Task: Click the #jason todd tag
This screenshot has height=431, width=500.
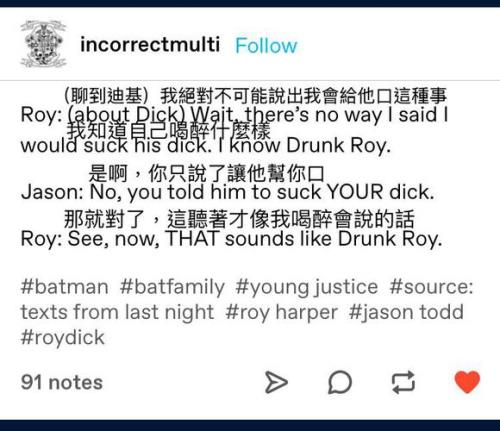Action: (406, 312)
